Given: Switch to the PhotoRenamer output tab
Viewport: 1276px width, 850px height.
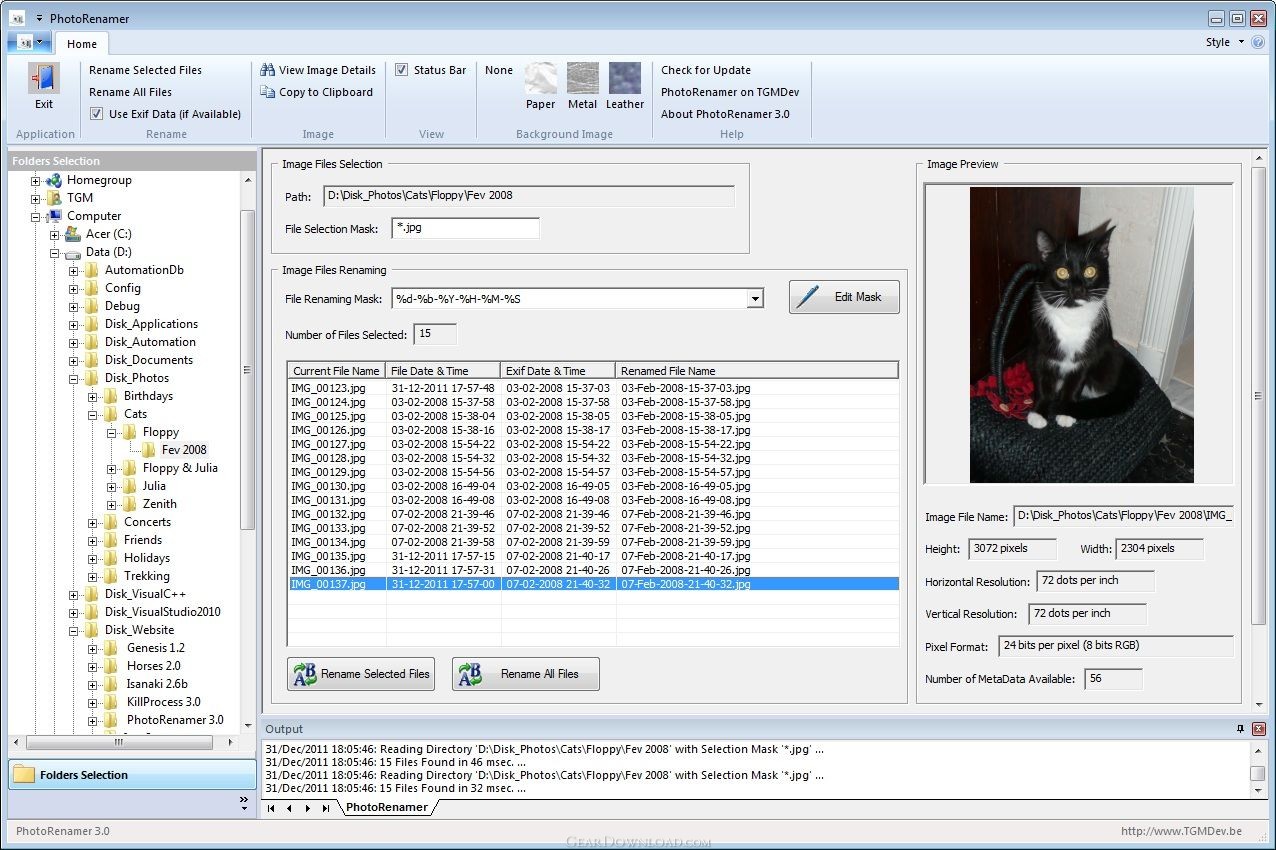Looking at the screenshot, I should click(387, 807).
